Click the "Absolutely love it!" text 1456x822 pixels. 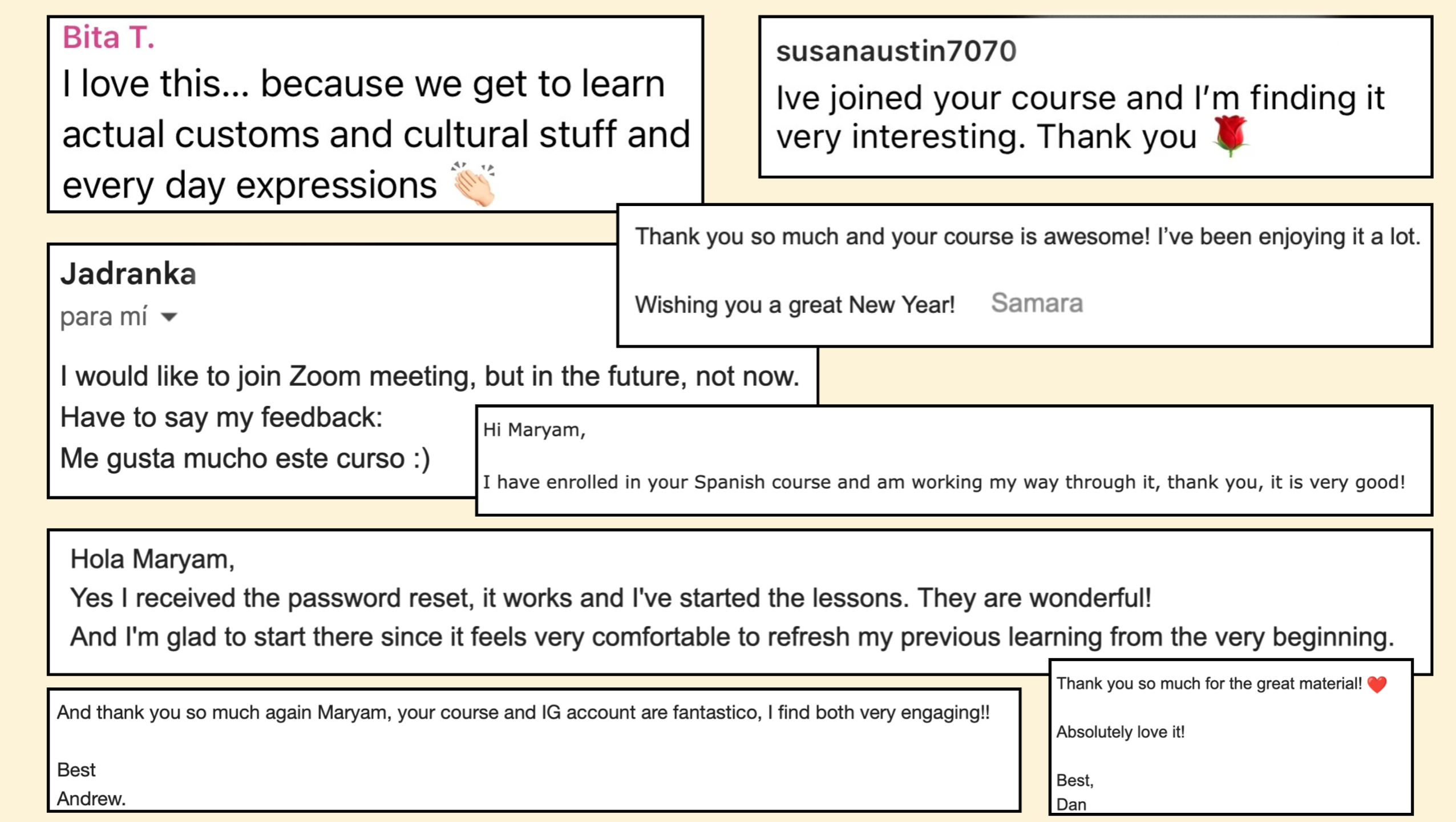click(1120, 732)
